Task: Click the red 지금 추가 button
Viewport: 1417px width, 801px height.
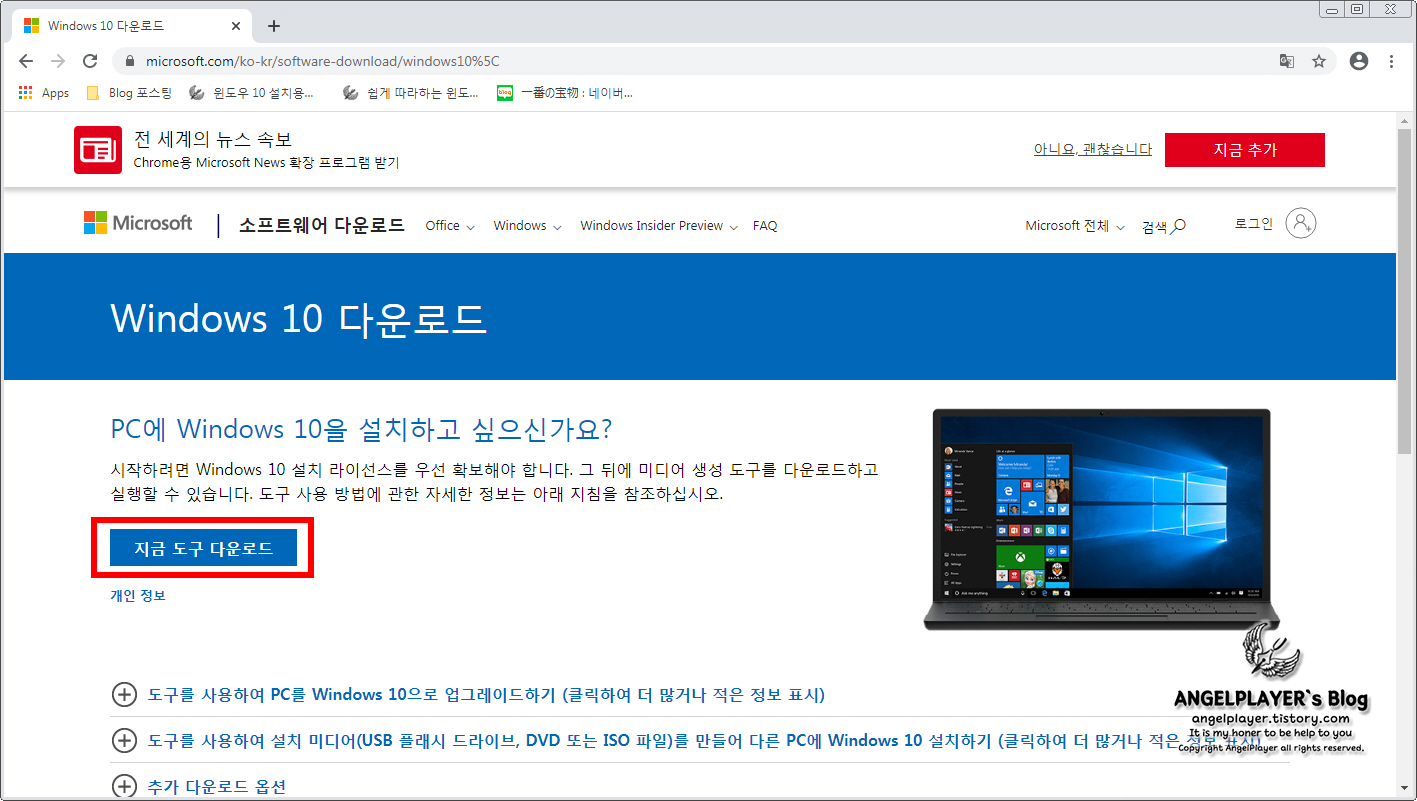Action: tap(1245, 150)
